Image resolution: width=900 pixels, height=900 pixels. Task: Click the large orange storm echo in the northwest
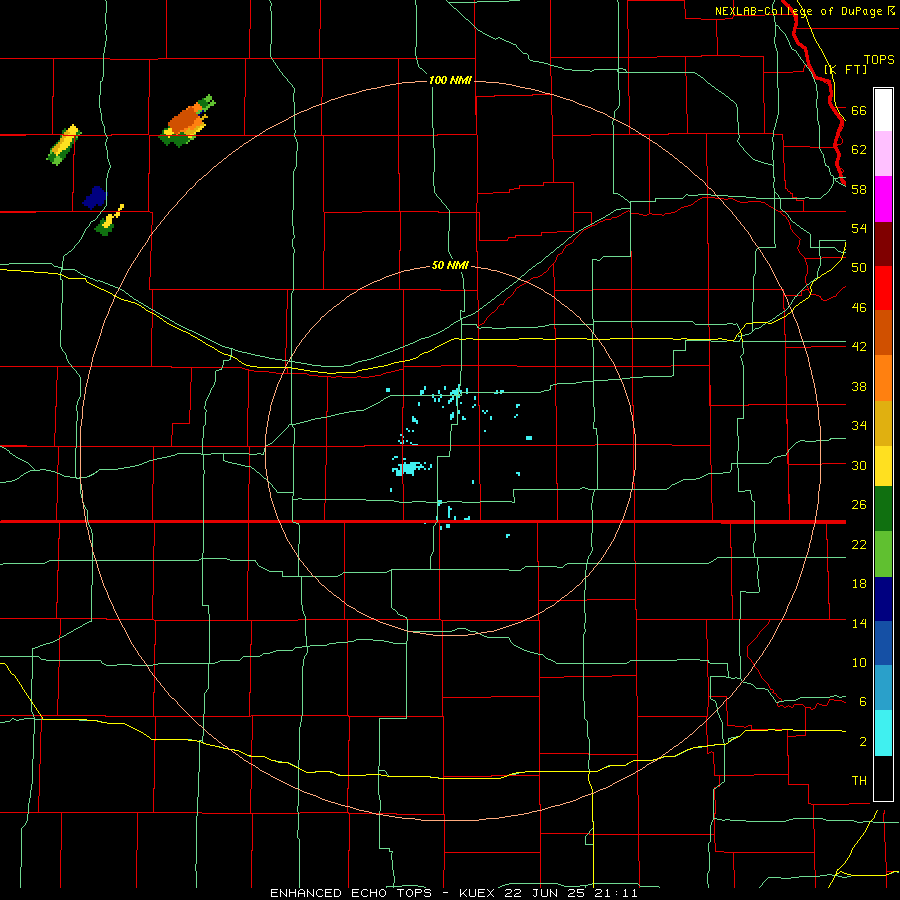point(187,121)
